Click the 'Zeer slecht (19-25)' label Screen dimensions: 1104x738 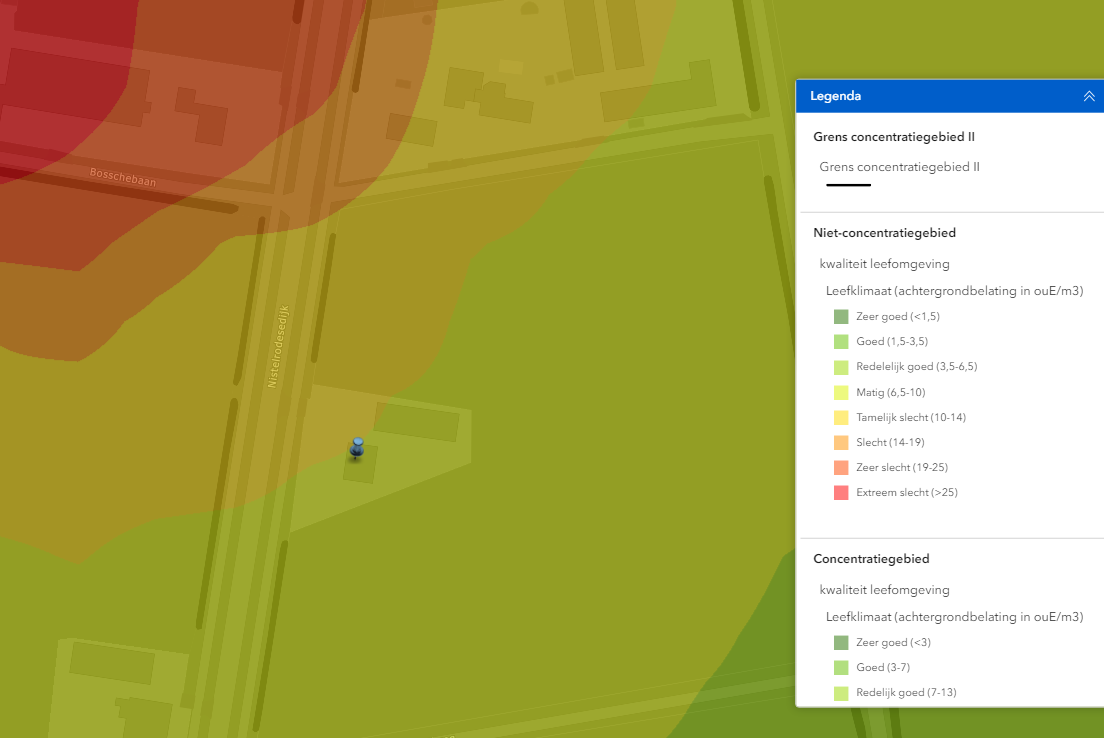902,468
